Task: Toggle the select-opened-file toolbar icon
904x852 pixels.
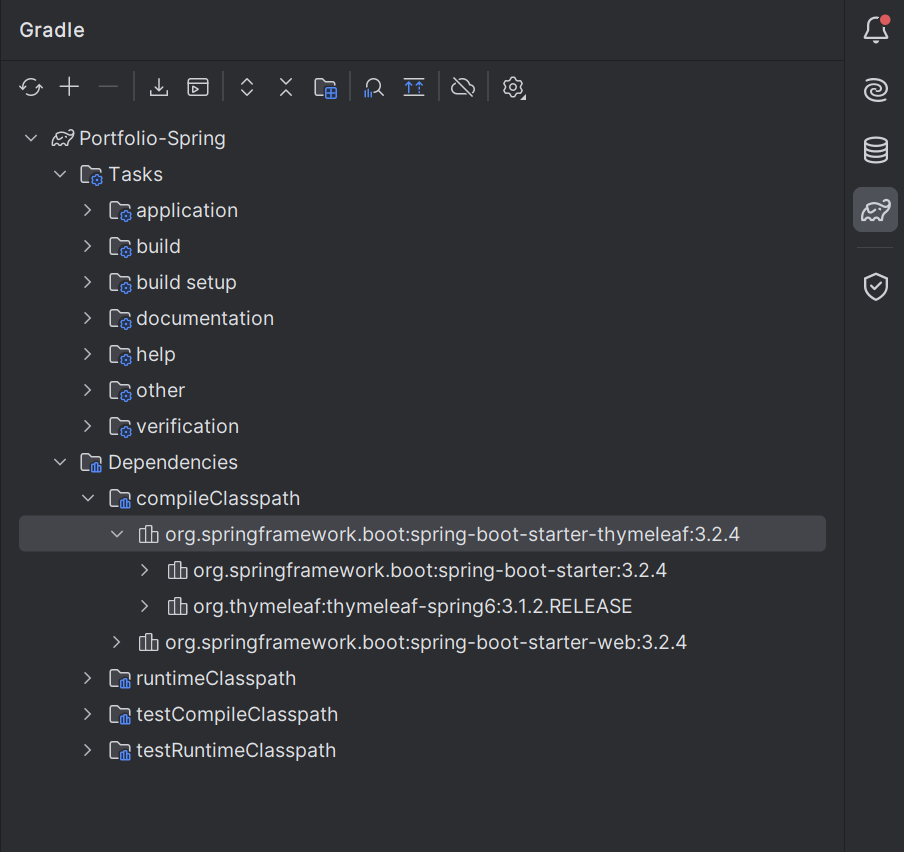Action: (x=414, y=88)
